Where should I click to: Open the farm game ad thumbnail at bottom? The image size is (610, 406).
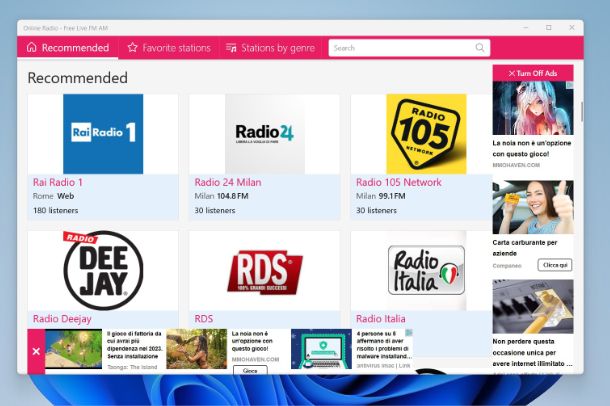tap(74, 349)
